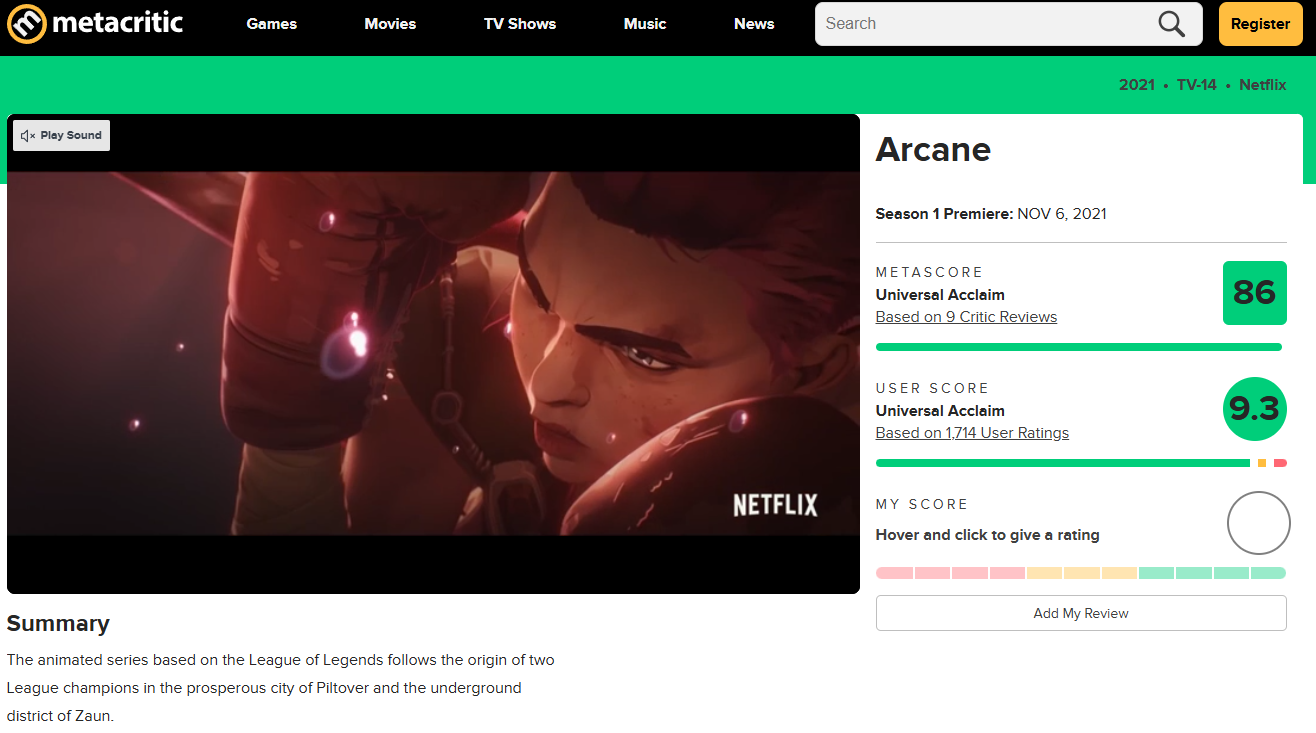The height and width of the screenshot is (733, 1316).
Task: Open the Movies menu
Action: [x=390, y=24]
